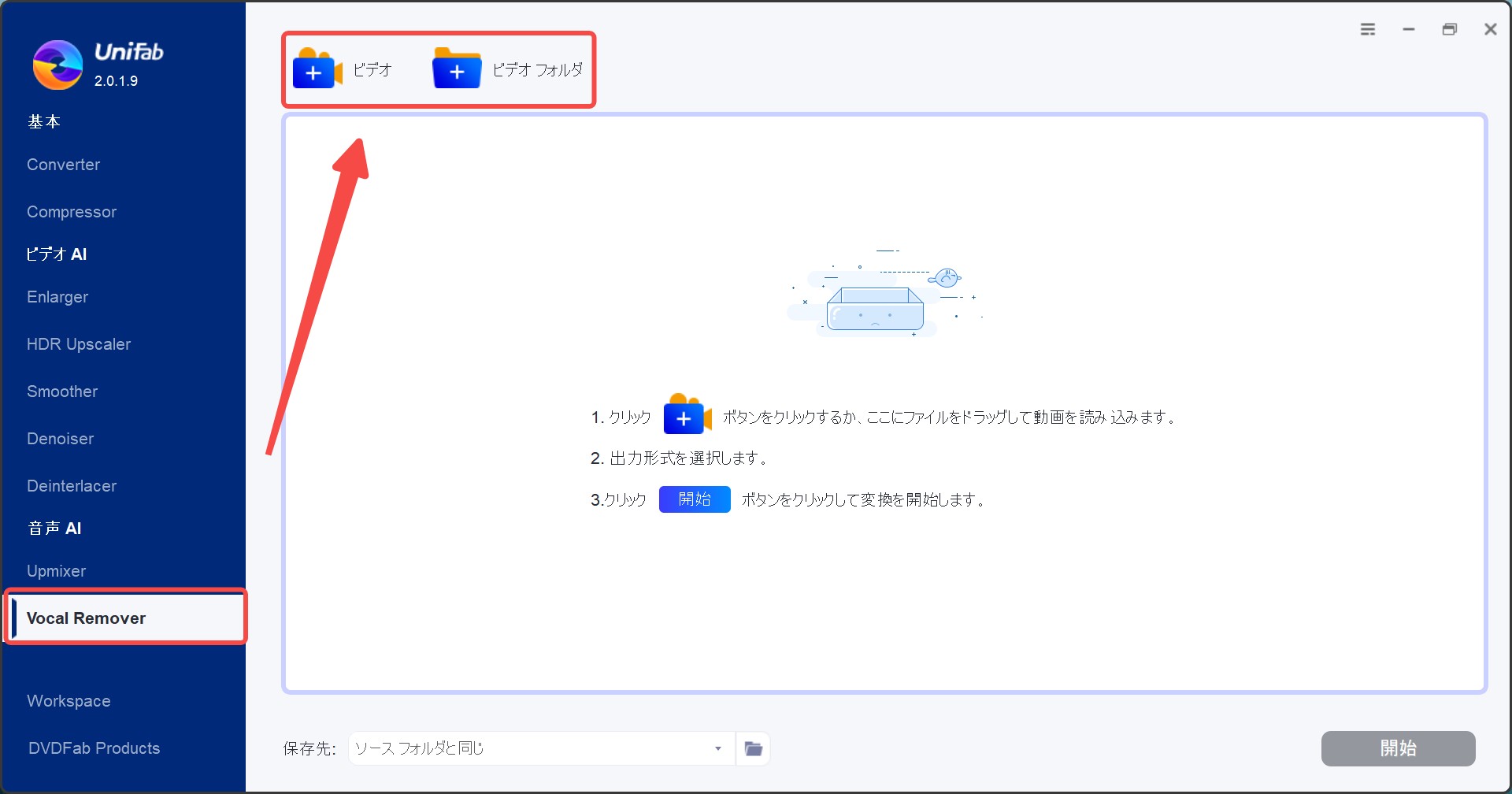Viewport: 1512px width, 794px height.
Task: Open the hamburger menu icon
Action: click(x=1368, y=29)
